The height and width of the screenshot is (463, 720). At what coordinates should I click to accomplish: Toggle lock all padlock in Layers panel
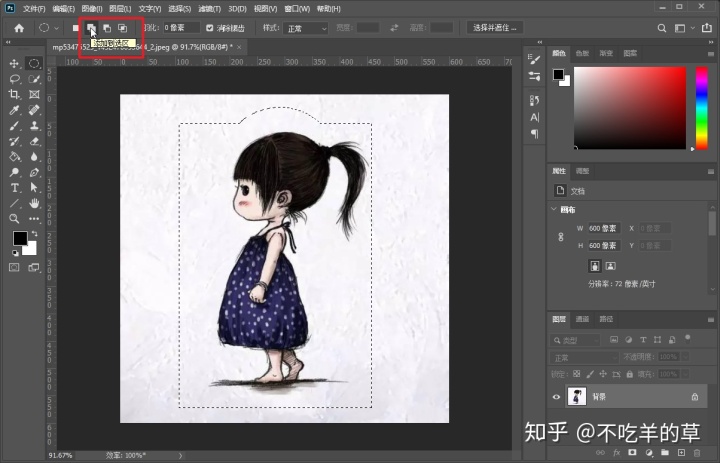[630, 374]
